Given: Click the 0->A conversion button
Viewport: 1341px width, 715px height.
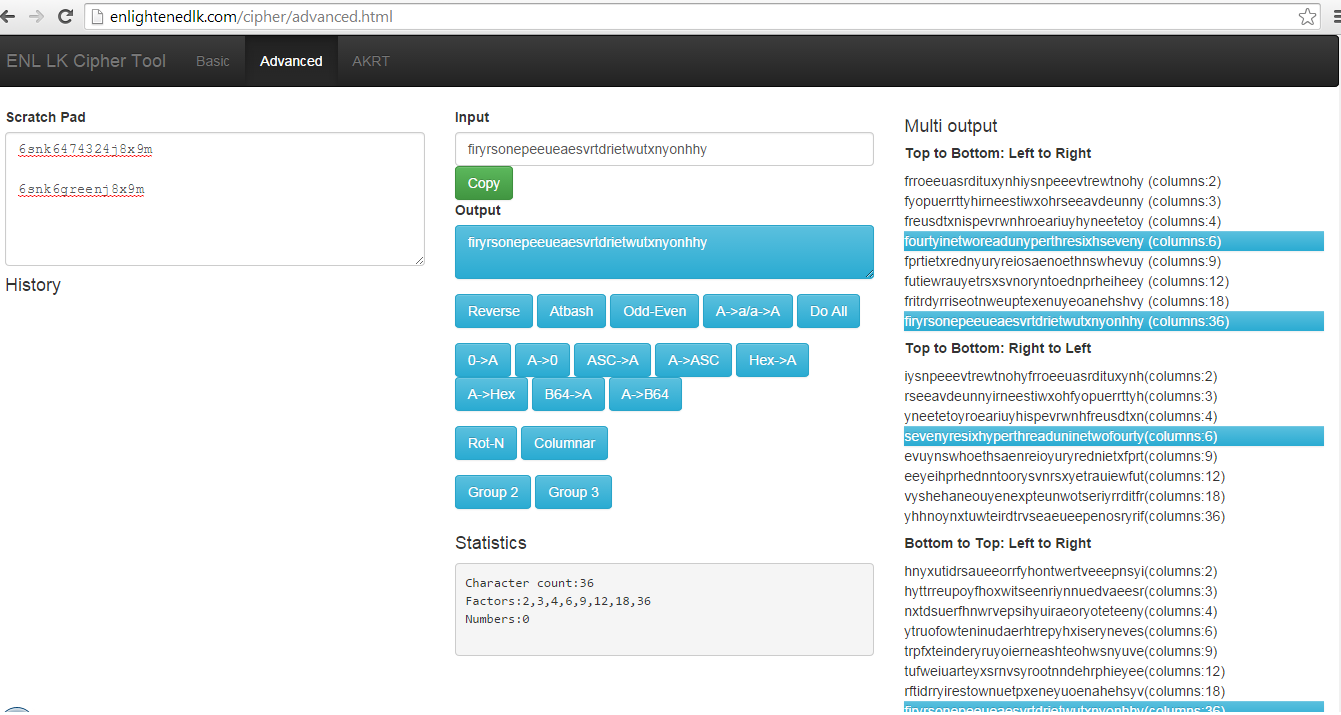Looking at the screenshot, I should (483, 360).
